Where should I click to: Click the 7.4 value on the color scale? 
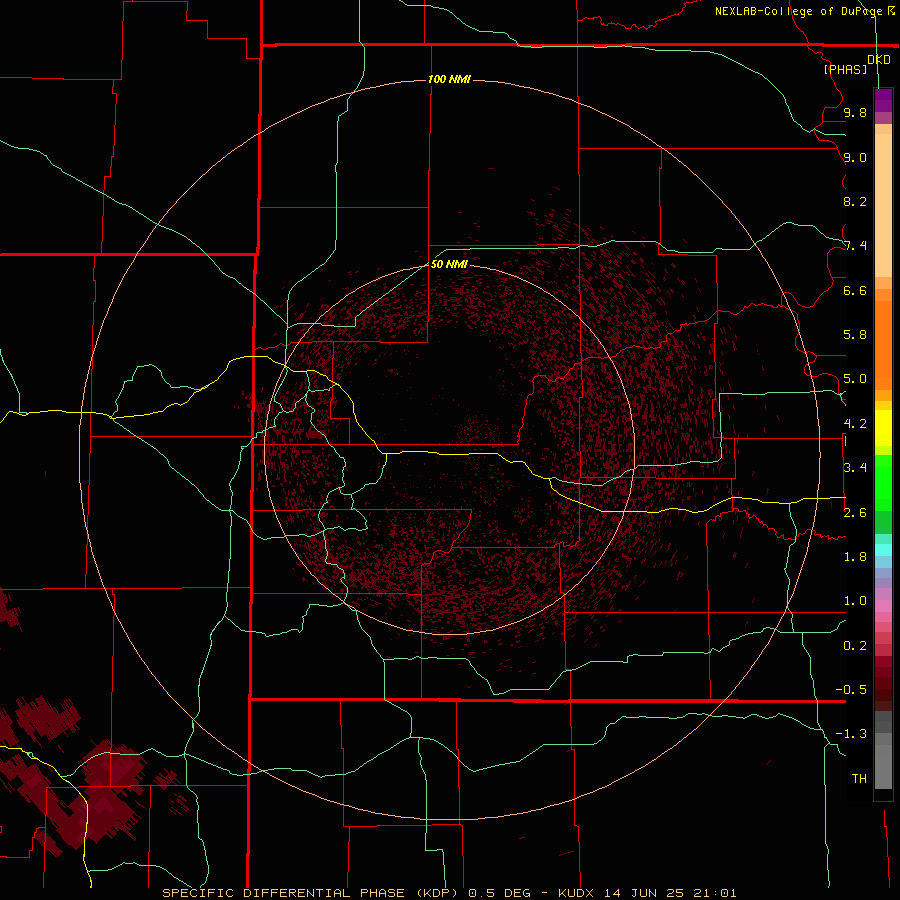[855, 246]
